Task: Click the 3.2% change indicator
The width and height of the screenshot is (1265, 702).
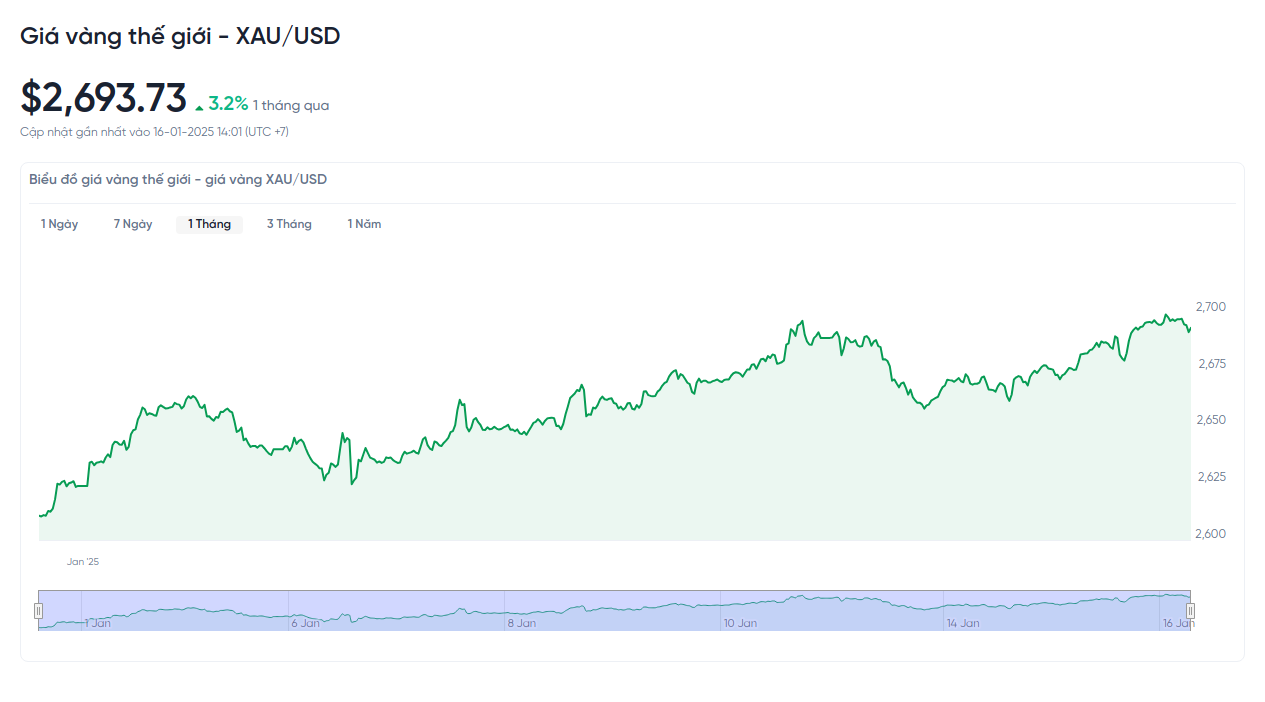Action: tap(228, 104)
